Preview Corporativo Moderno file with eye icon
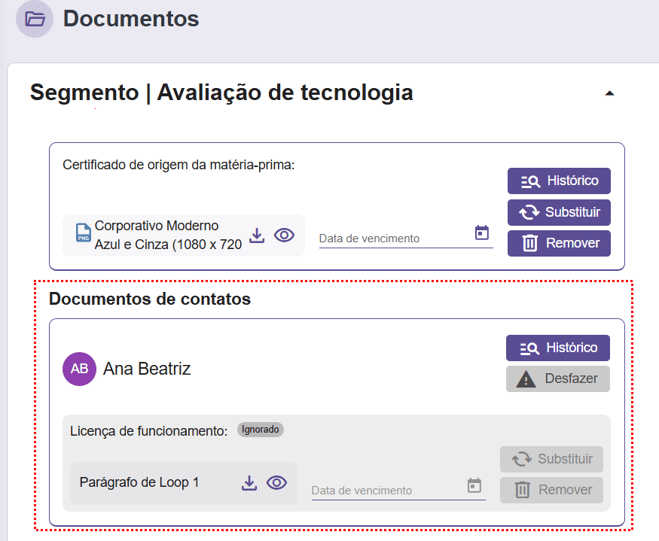The width and height of the screenshot is (659, 541). [x=284, y=235]
